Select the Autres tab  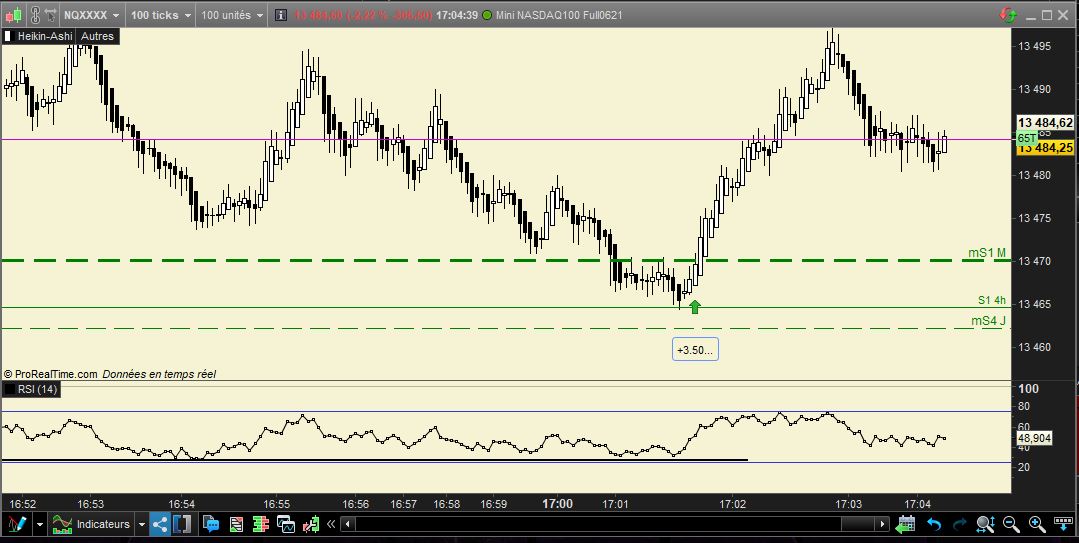[97, 36]
